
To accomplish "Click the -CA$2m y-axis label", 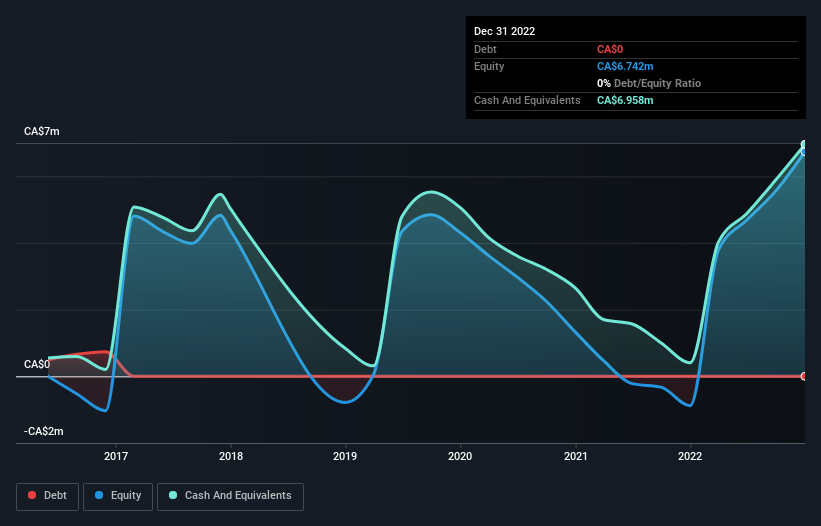I will tap(43, 431).
